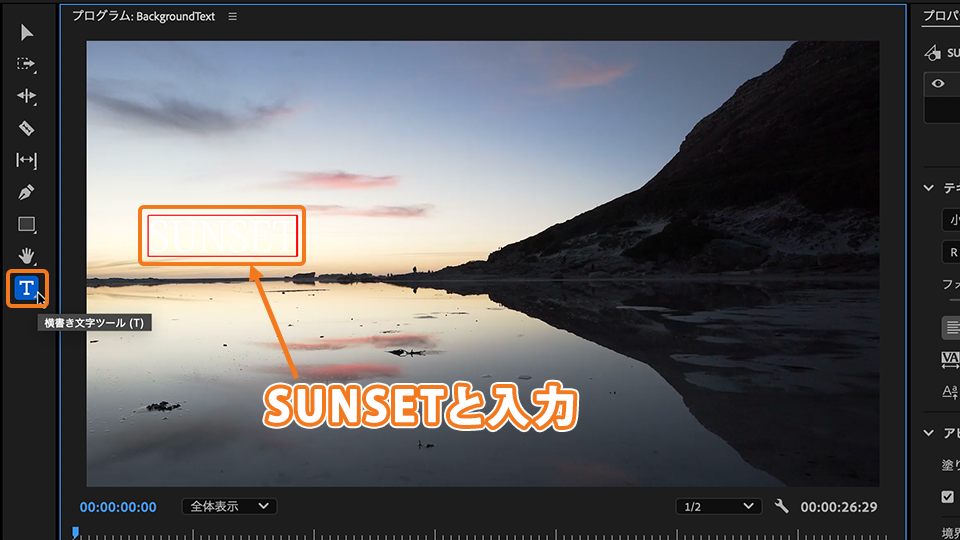The width and height of the screenshot is (960, 540).
Task: Select the Hand tool
Action: coord(26,256)
